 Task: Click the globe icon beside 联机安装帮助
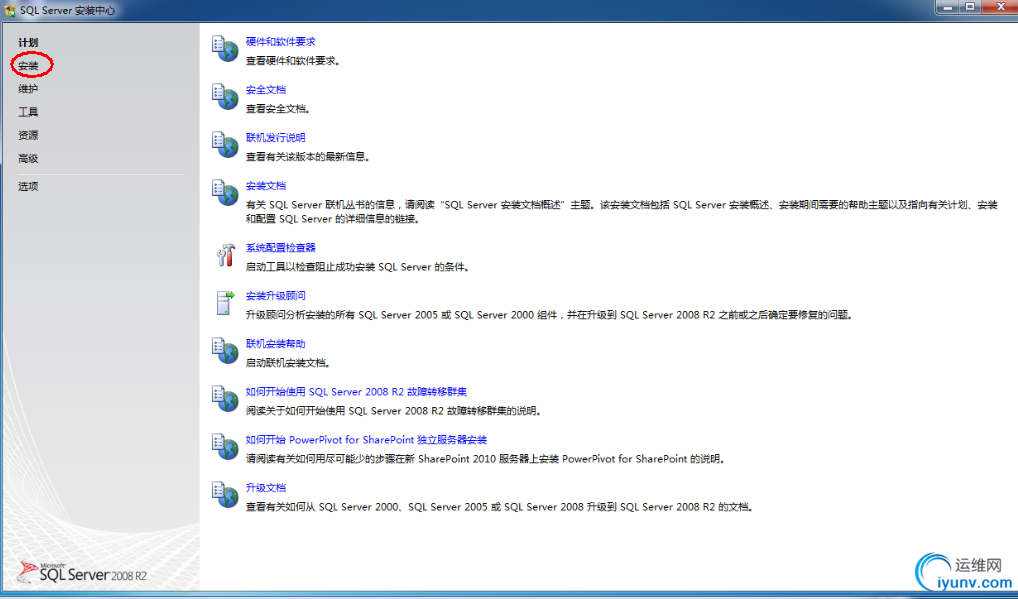(x=225, y=351)
